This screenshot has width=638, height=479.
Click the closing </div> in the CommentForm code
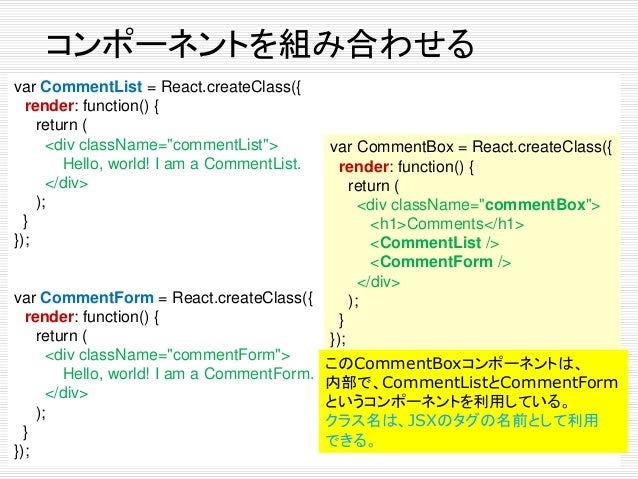pos(67,393)
